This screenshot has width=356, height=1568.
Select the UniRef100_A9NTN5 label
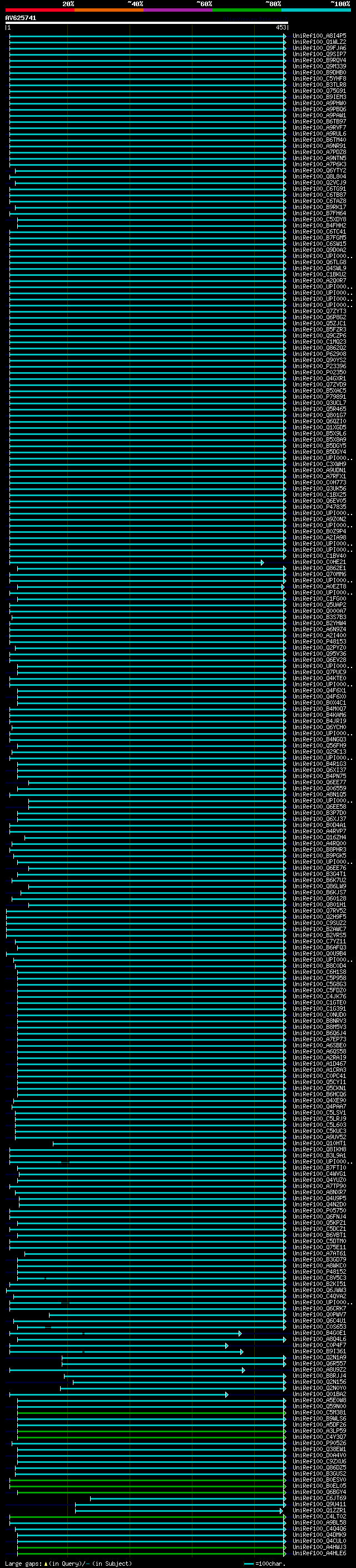319,159
